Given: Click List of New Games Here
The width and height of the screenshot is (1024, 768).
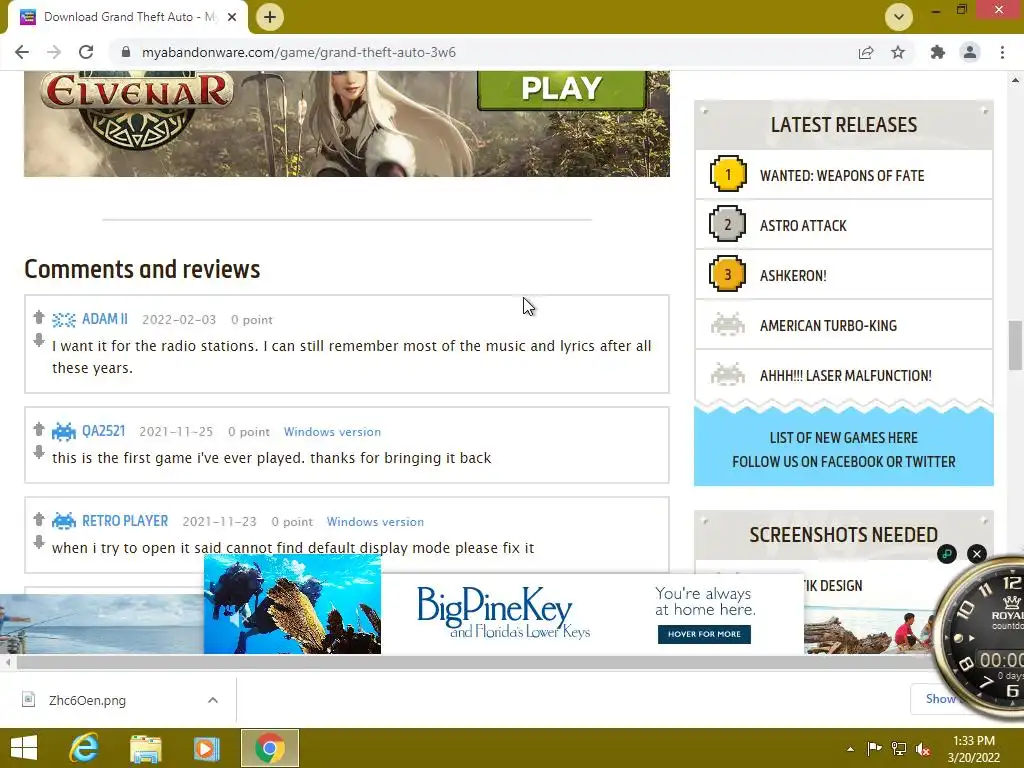Looking at the screenshot, I should tap(843, 438).
